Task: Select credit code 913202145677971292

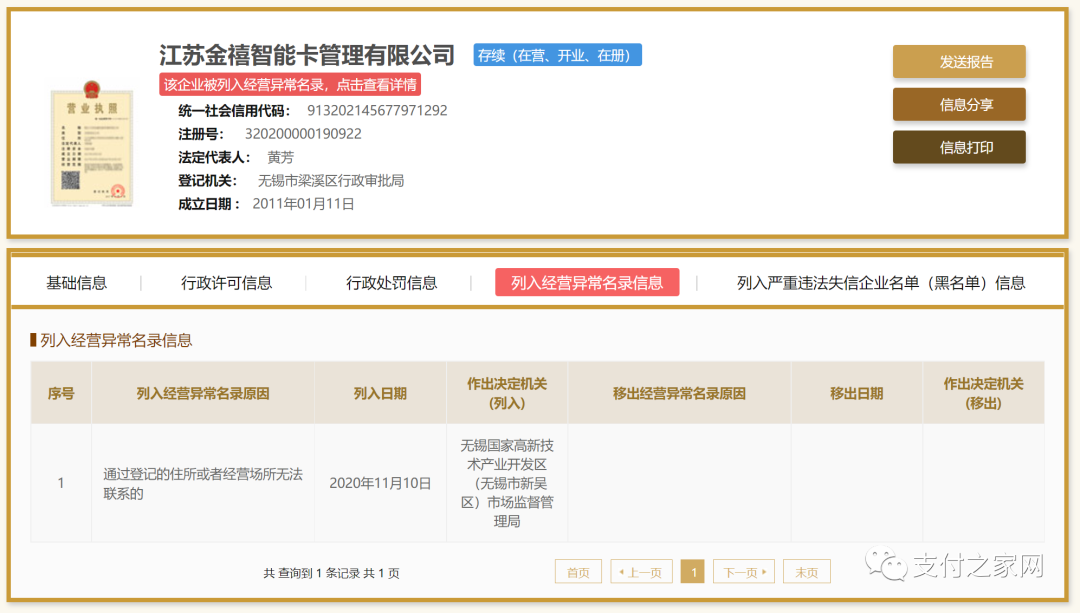Action: click(377, 110)
